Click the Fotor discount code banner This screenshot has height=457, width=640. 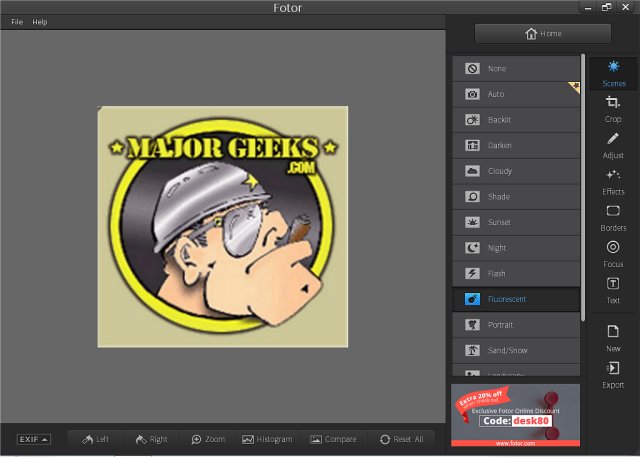point(515,415)
